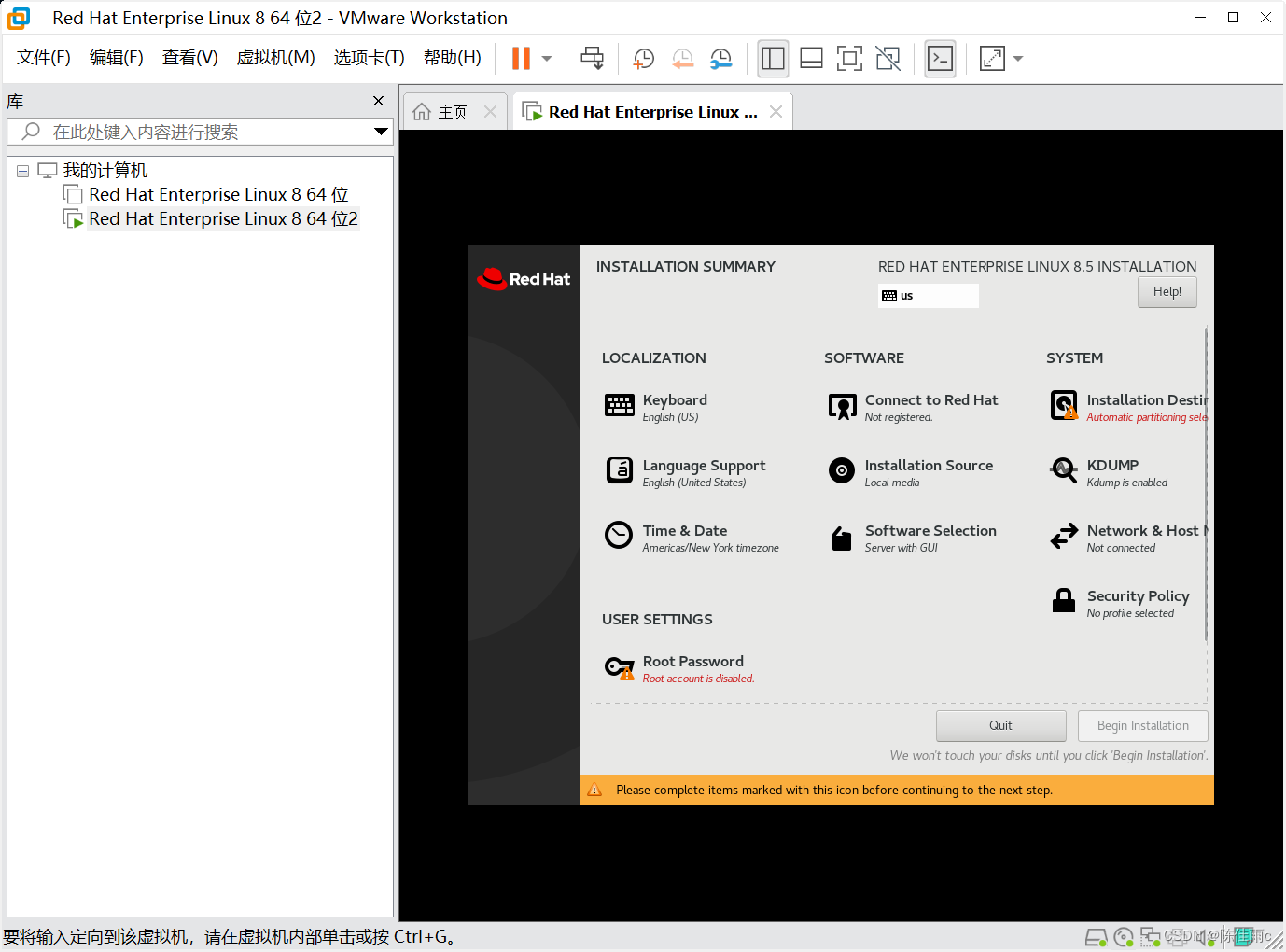Open the 虚拟机(M) menu
The image size is (1286, 952).
(276, 58)
